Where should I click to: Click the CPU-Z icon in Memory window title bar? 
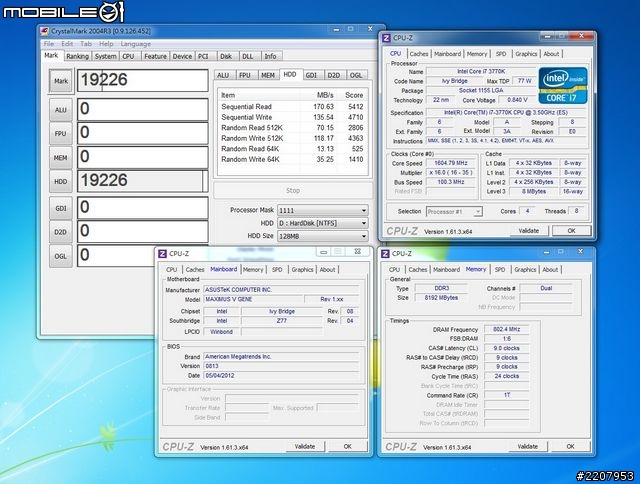click(x=385, y=253)
